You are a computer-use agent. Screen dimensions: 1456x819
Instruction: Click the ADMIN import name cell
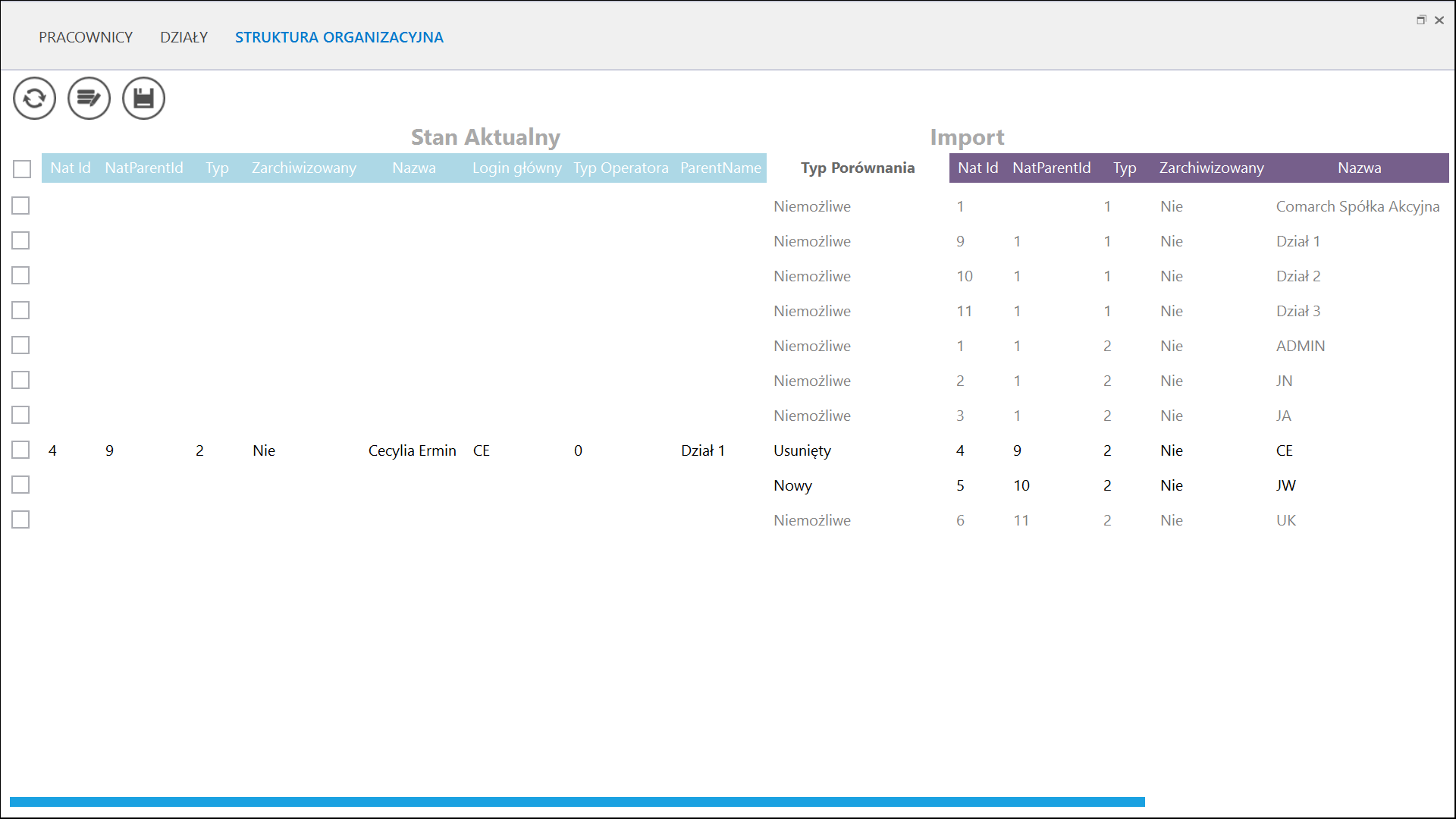tap(1301, 346)
